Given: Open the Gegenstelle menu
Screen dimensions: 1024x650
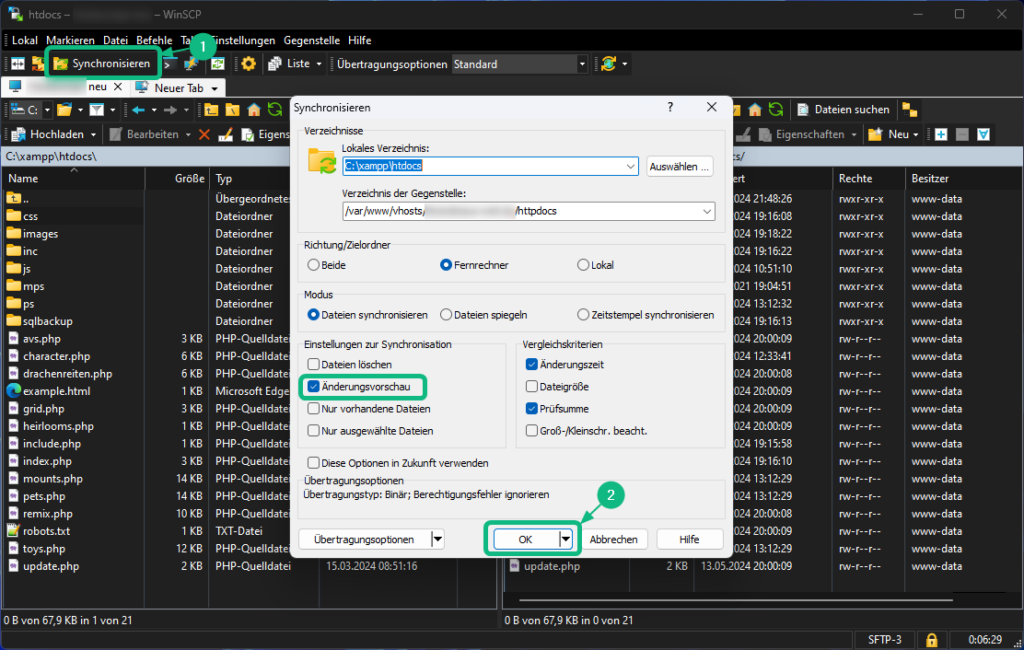Looking at the screenshot, I should (312, 41).
